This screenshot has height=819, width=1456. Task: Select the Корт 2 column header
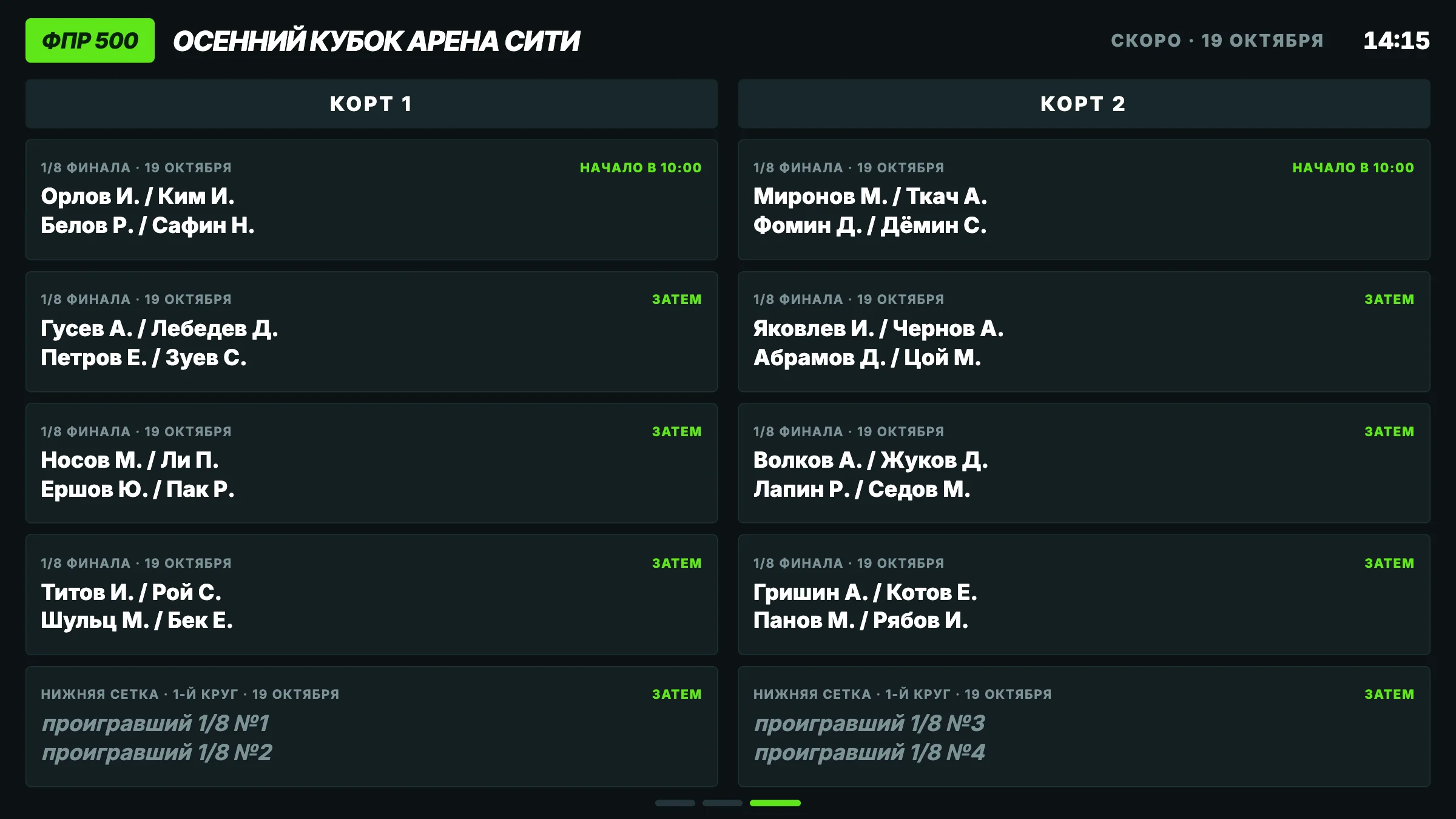1084,104
